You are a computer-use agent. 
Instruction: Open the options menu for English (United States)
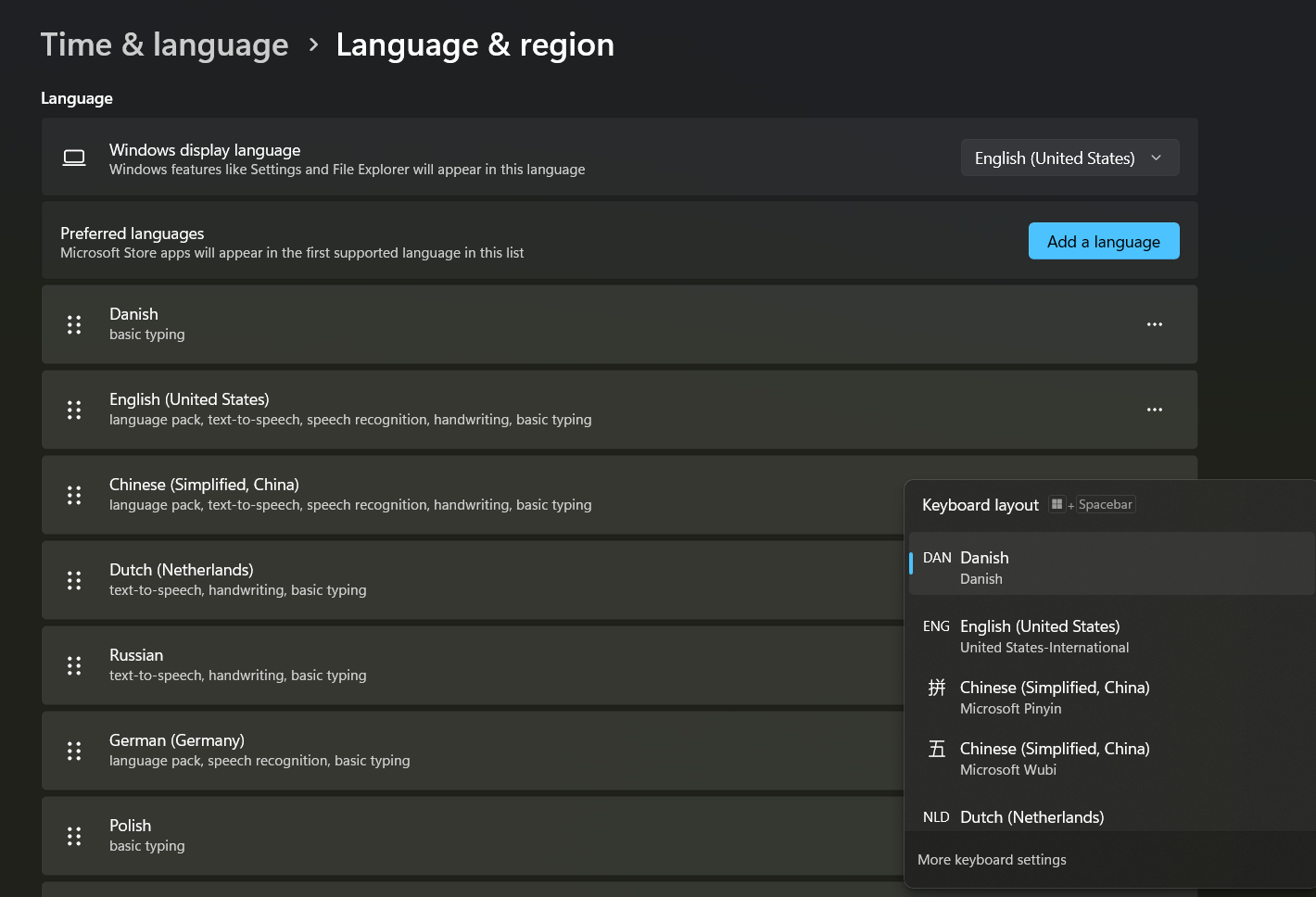[1154, 410]
